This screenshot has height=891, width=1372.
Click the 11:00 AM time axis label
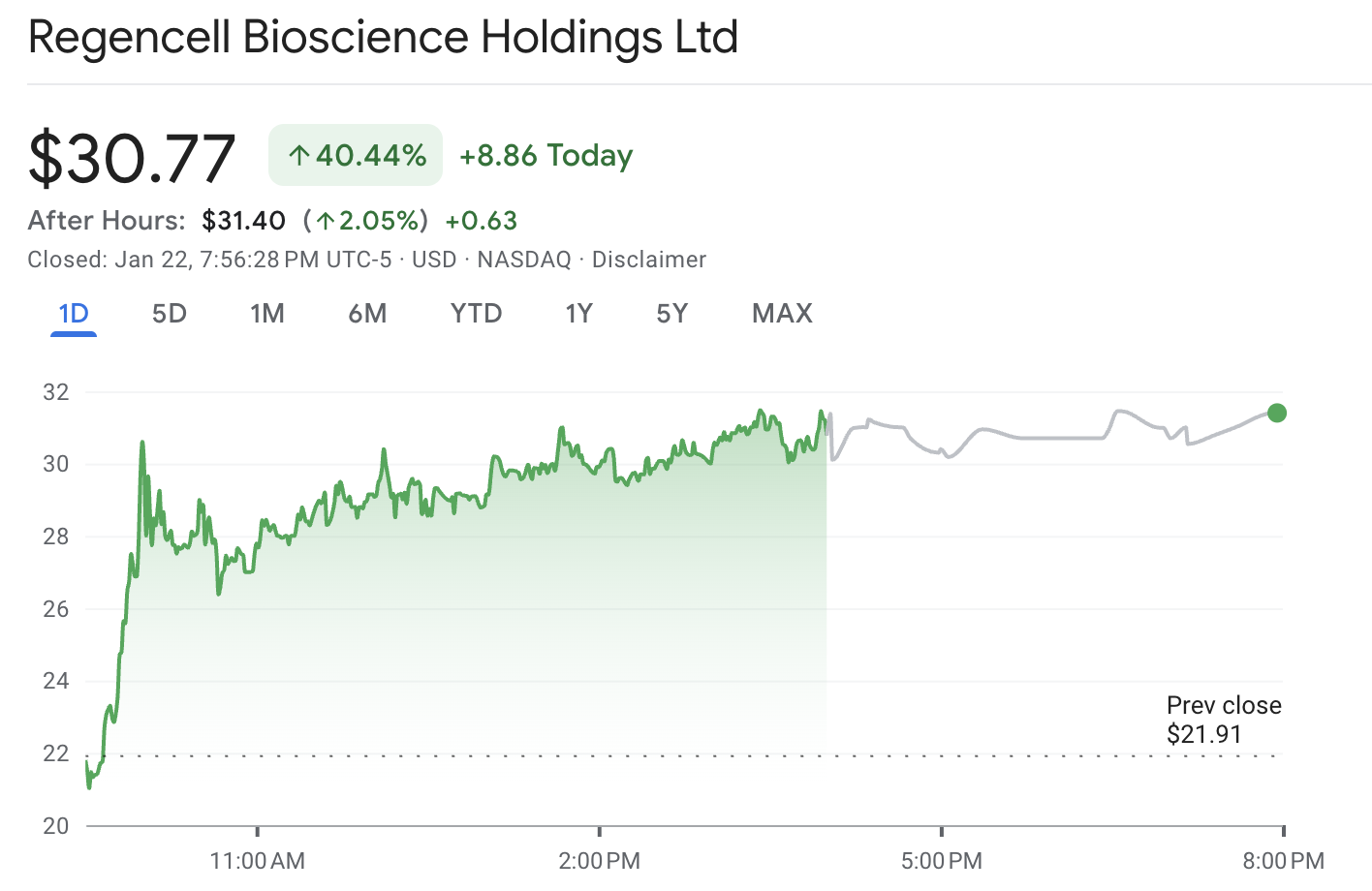[x=258, y=860]
